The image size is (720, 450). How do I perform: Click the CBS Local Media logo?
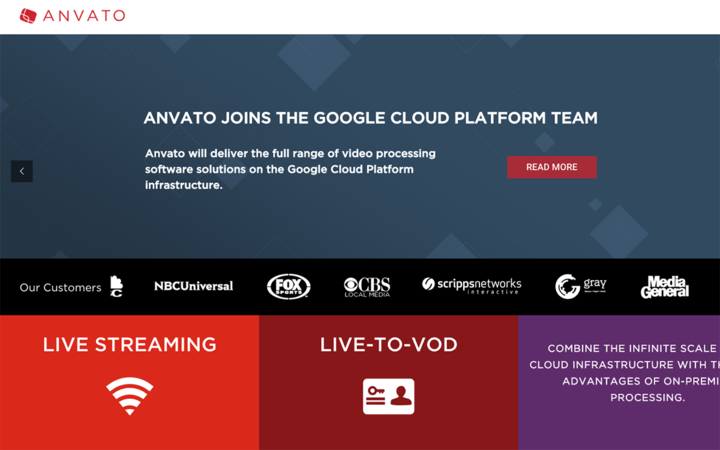coord(367,287)
